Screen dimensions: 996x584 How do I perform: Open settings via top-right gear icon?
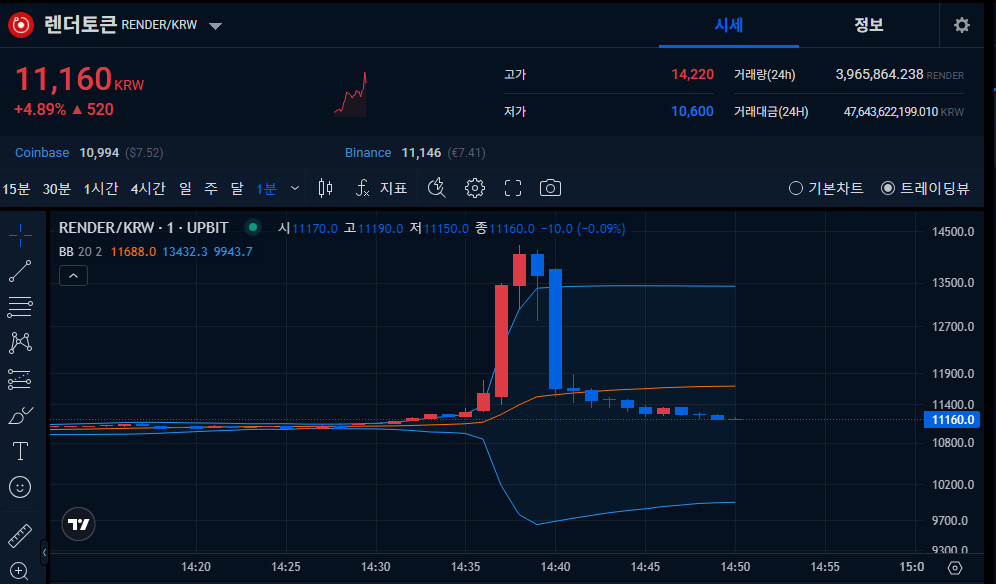(x=962, y=25)
